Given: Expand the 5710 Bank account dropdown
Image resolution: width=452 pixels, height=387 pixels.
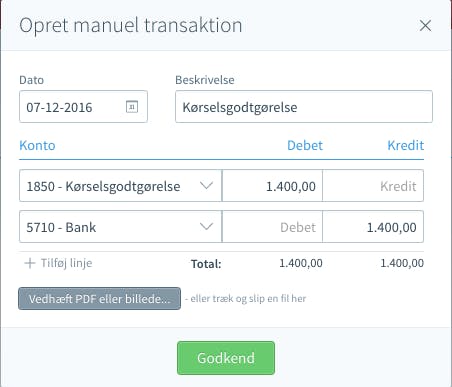Looking at the screenshot, I should coord(120,227).
